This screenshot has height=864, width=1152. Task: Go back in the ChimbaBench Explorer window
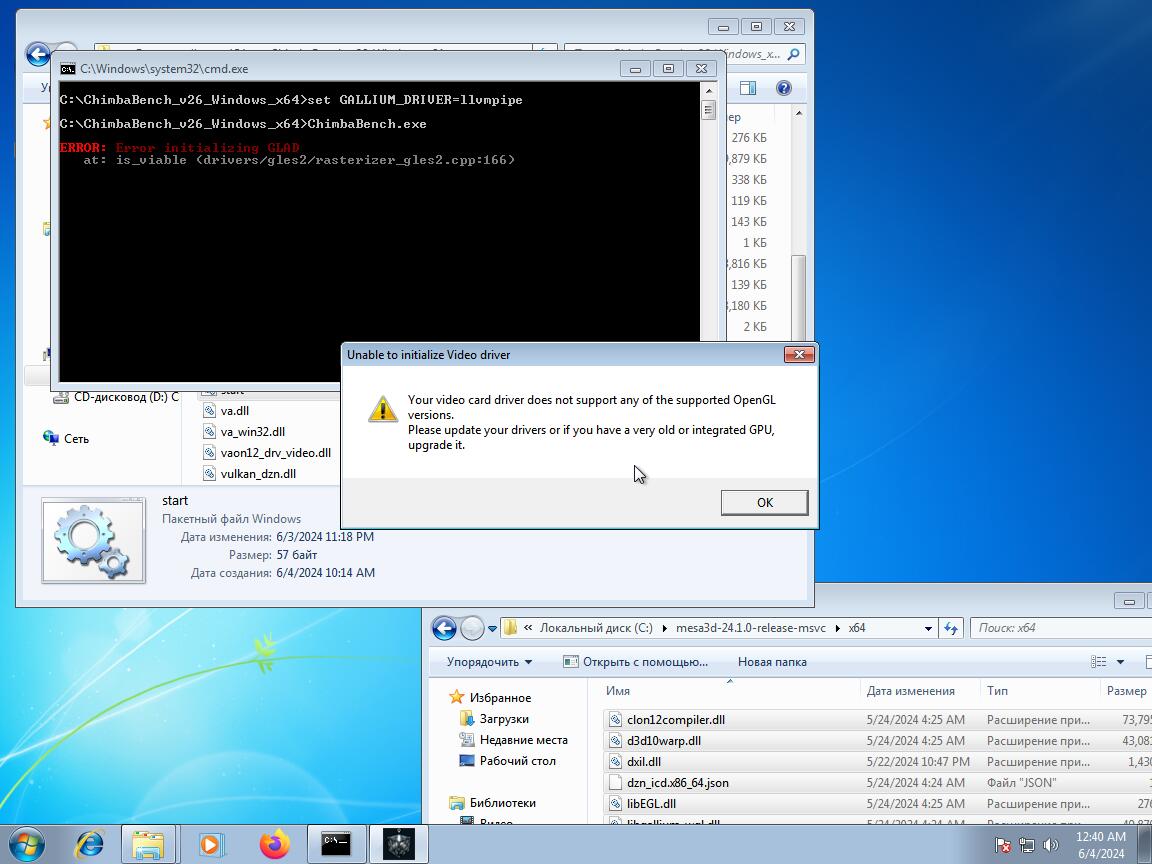[x=37, y=54]
